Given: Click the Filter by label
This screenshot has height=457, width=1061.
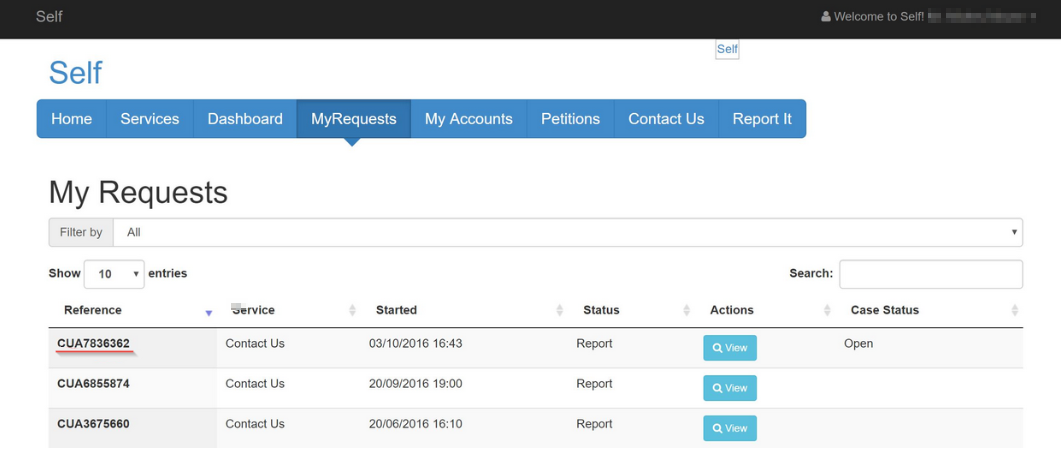Looking at the screenshot, I should (x=81, y=232).
